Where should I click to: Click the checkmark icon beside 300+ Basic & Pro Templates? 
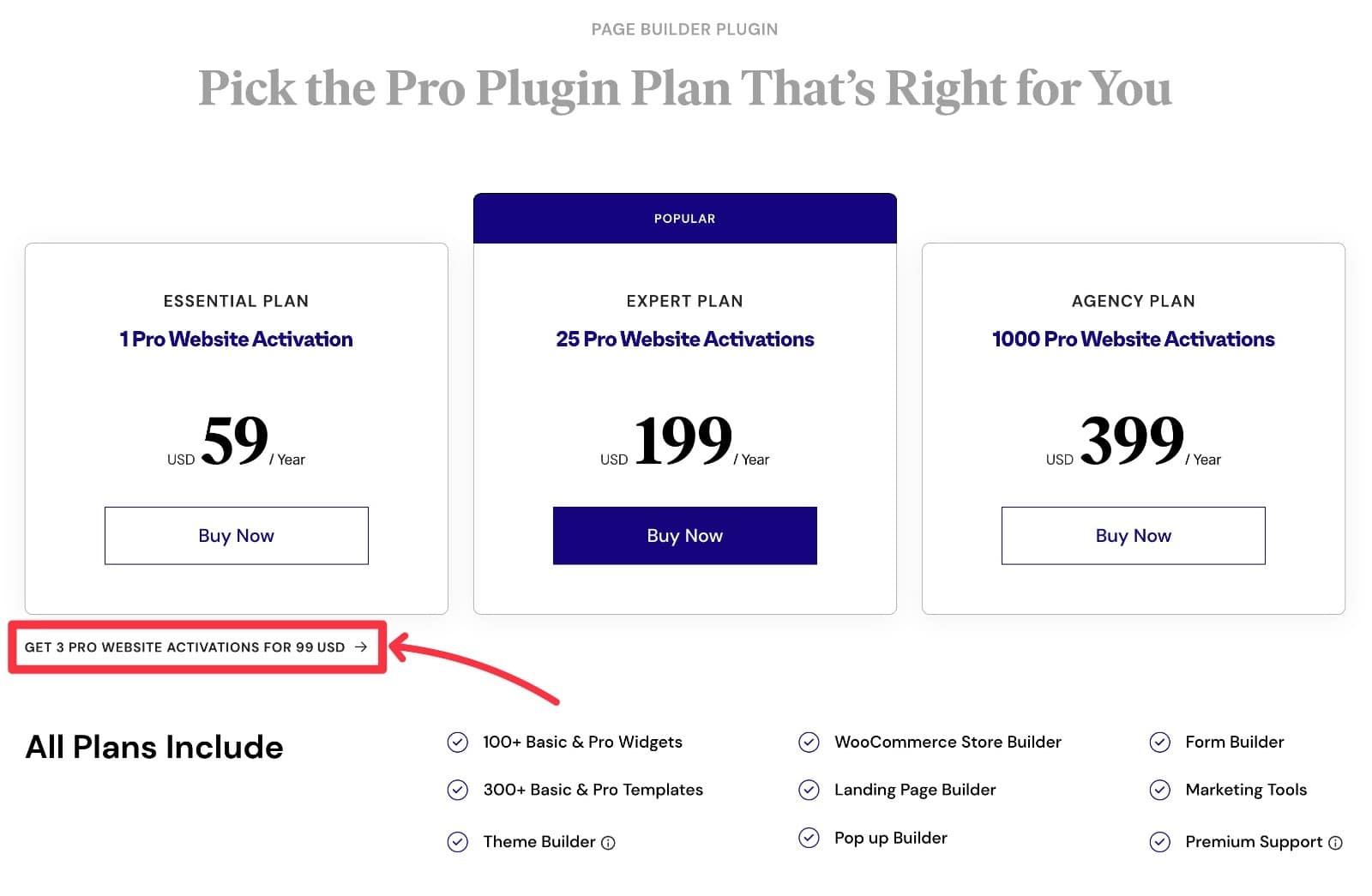[458, 790]
